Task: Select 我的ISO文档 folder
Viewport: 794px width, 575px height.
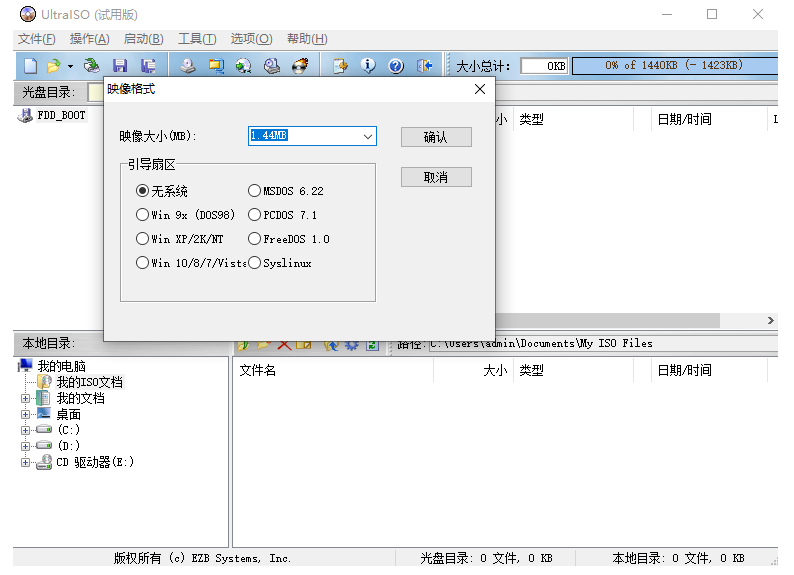Action: 89,382
